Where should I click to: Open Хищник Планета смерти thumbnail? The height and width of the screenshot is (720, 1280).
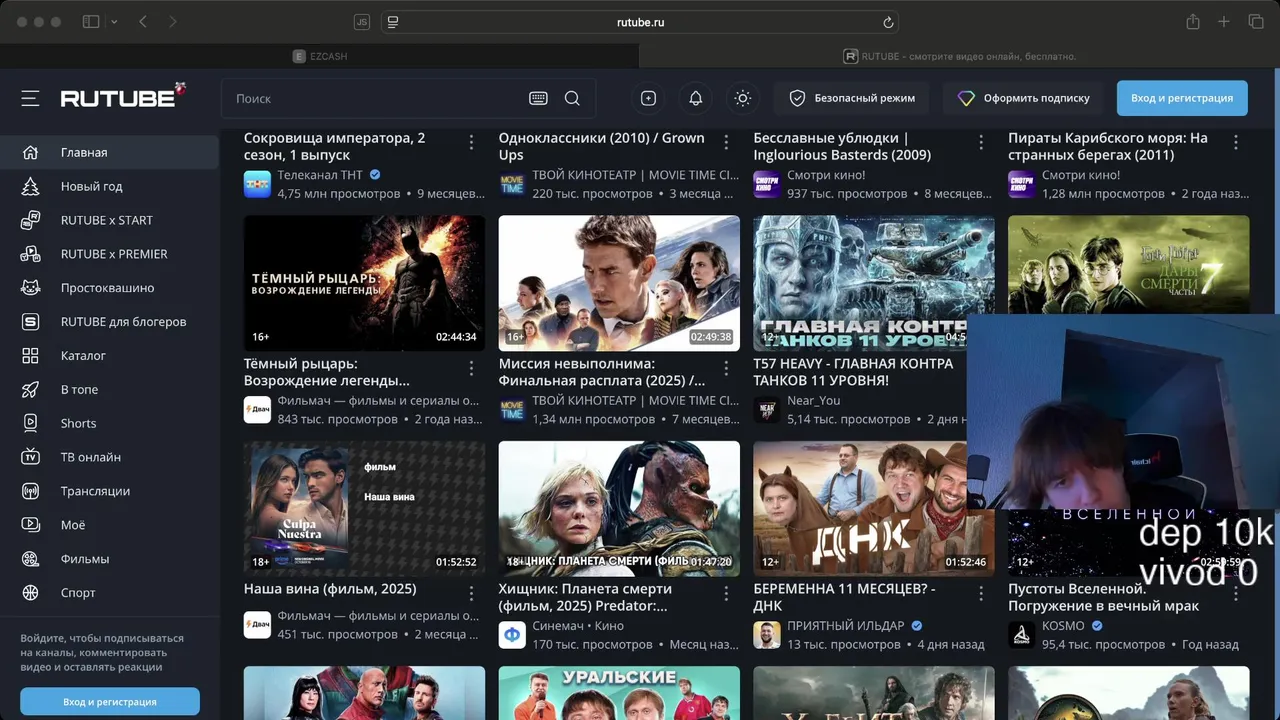pyautogui.click(x=619, y=508)
